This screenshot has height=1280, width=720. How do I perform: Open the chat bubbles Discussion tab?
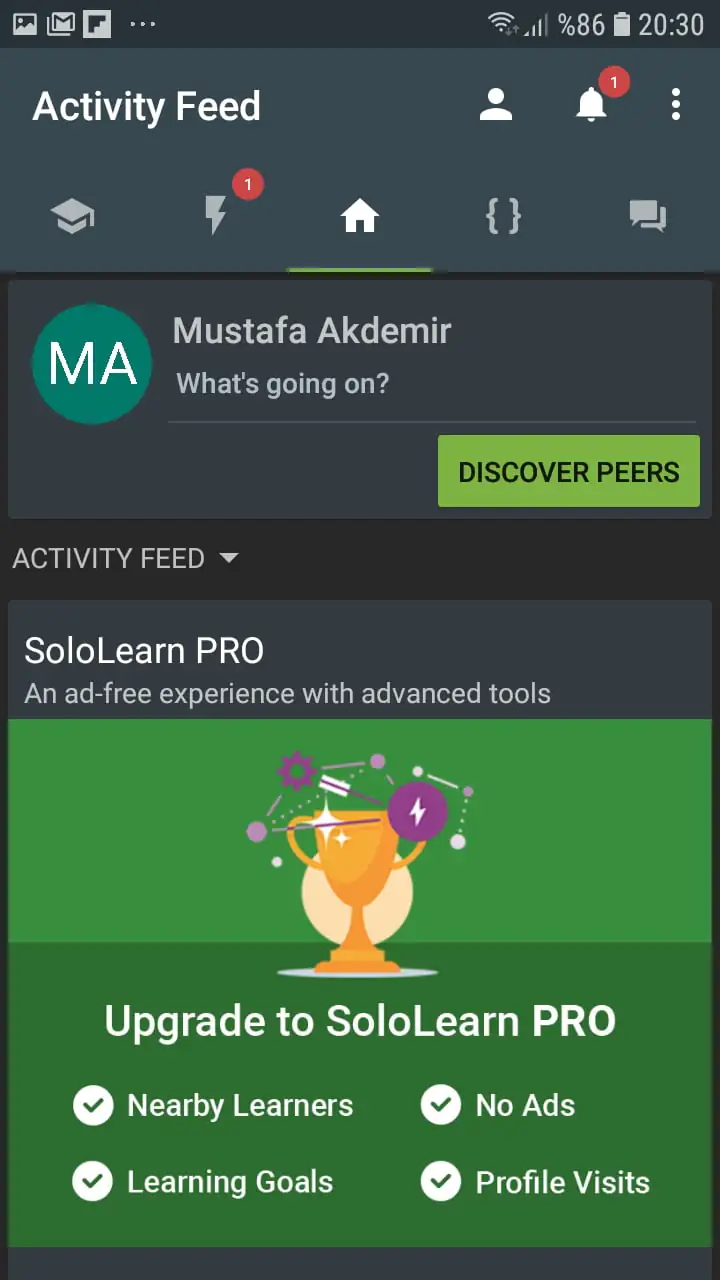point(647,216)
